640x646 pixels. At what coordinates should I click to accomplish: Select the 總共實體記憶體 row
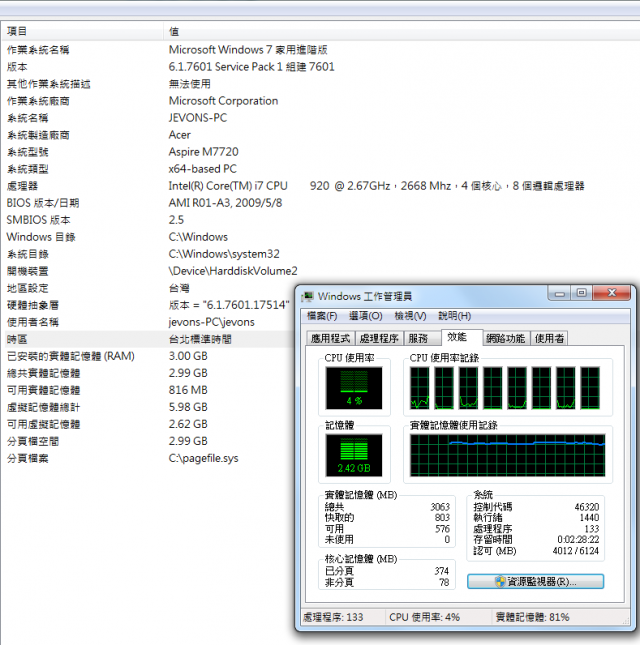pyautogui.click(x=148, y=373)
